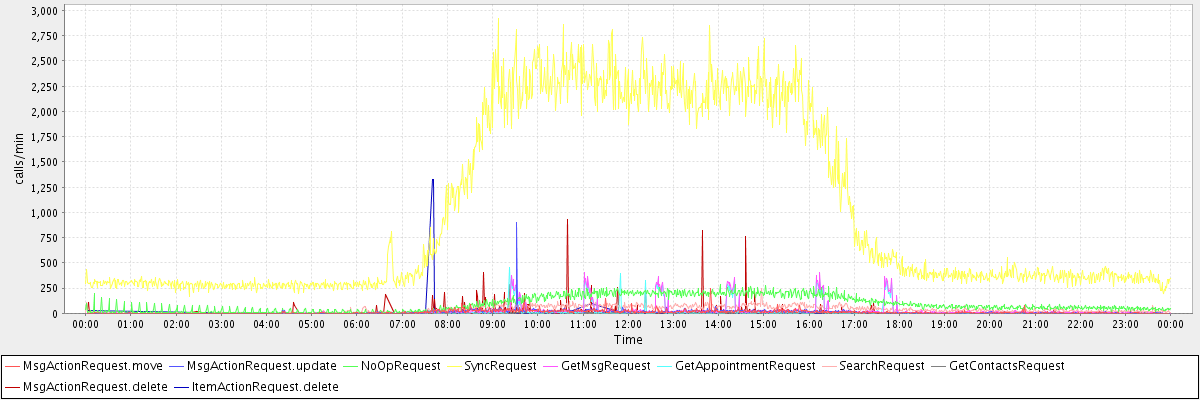Select the 12:00 tick on time axis
The width and height of the screenshot is (1200, 400).
628,324
